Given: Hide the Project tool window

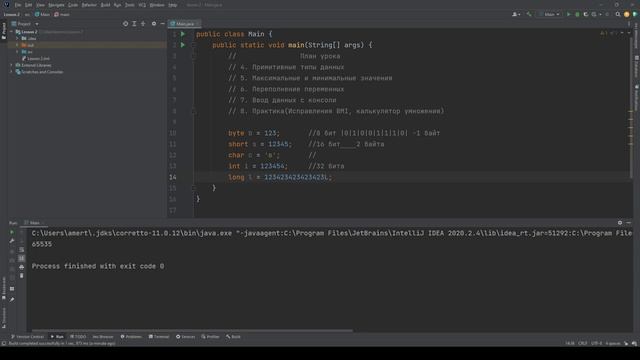Looking at the screenshot, I should point(162,24).
